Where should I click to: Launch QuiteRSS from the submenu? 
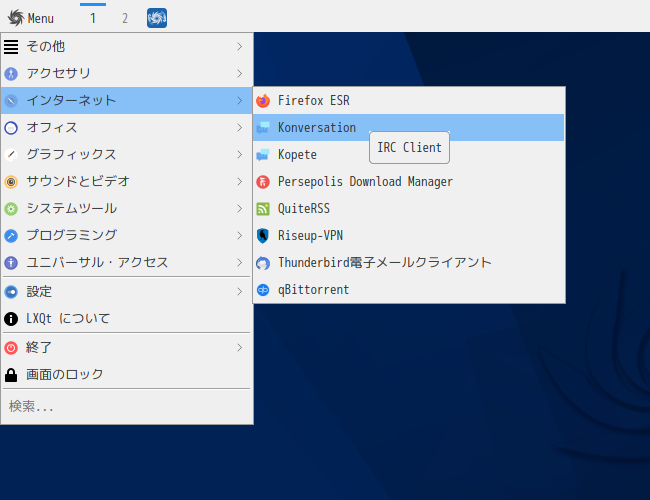click(409, 209)
